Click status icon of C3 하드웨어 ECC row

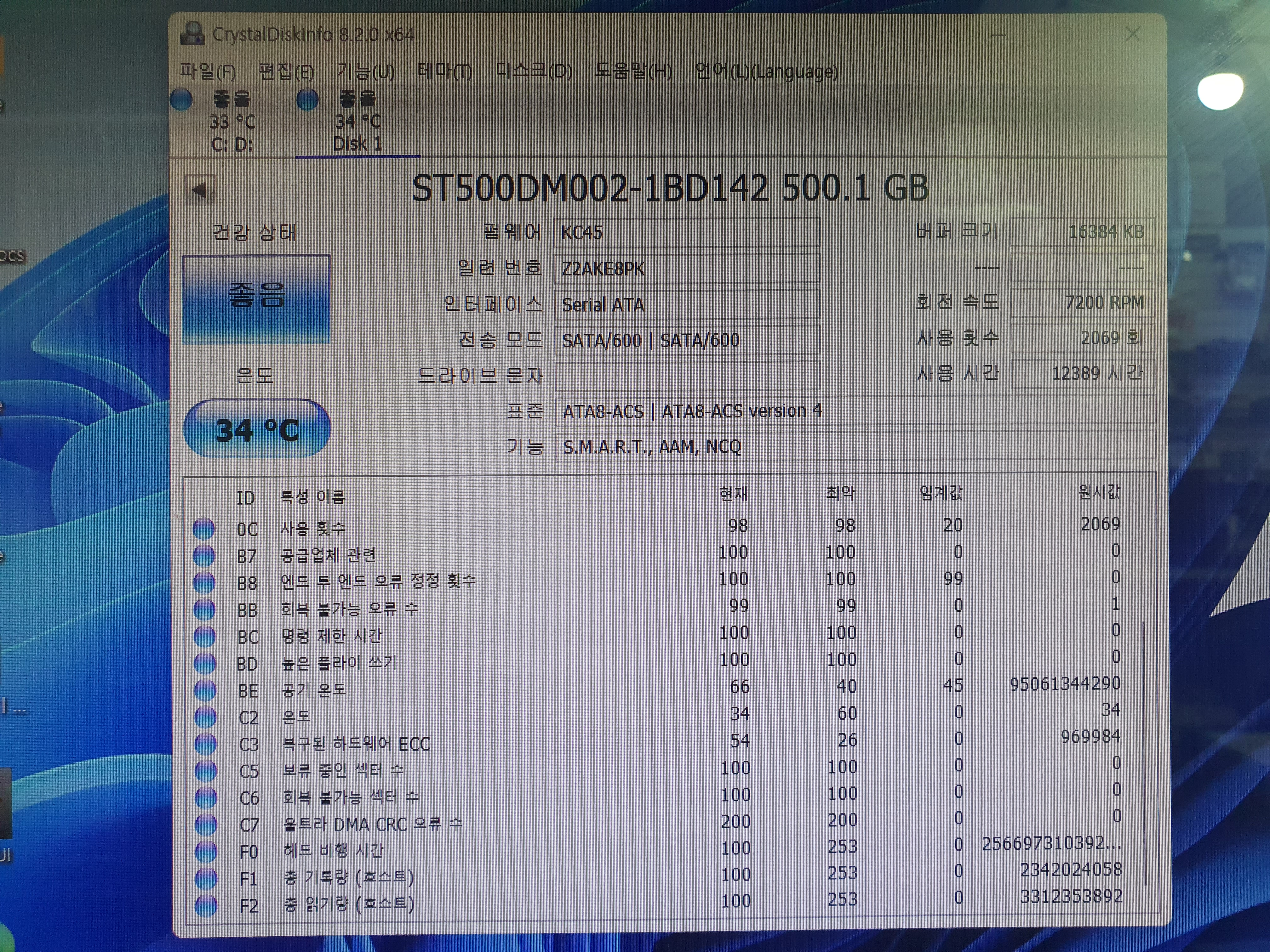tap(206, 744)
